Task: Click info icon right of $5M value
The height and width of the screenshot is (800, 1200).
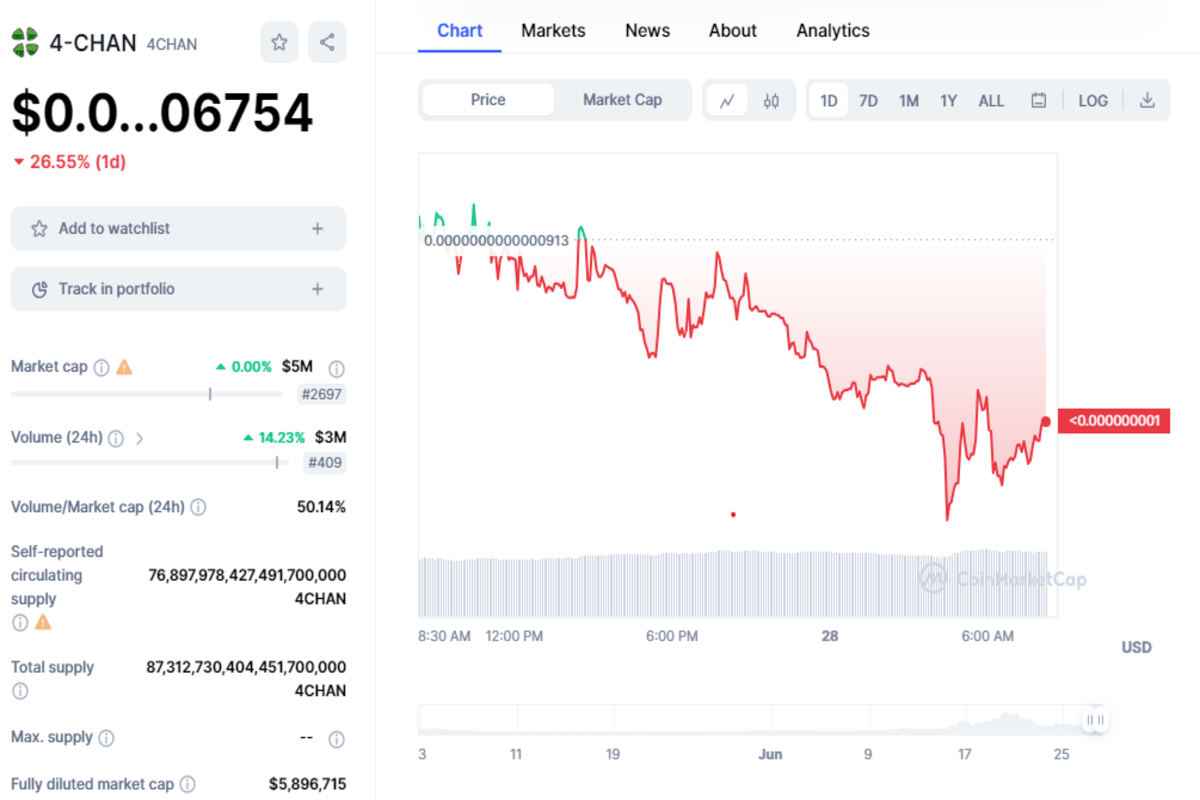Action: point(337,368)
